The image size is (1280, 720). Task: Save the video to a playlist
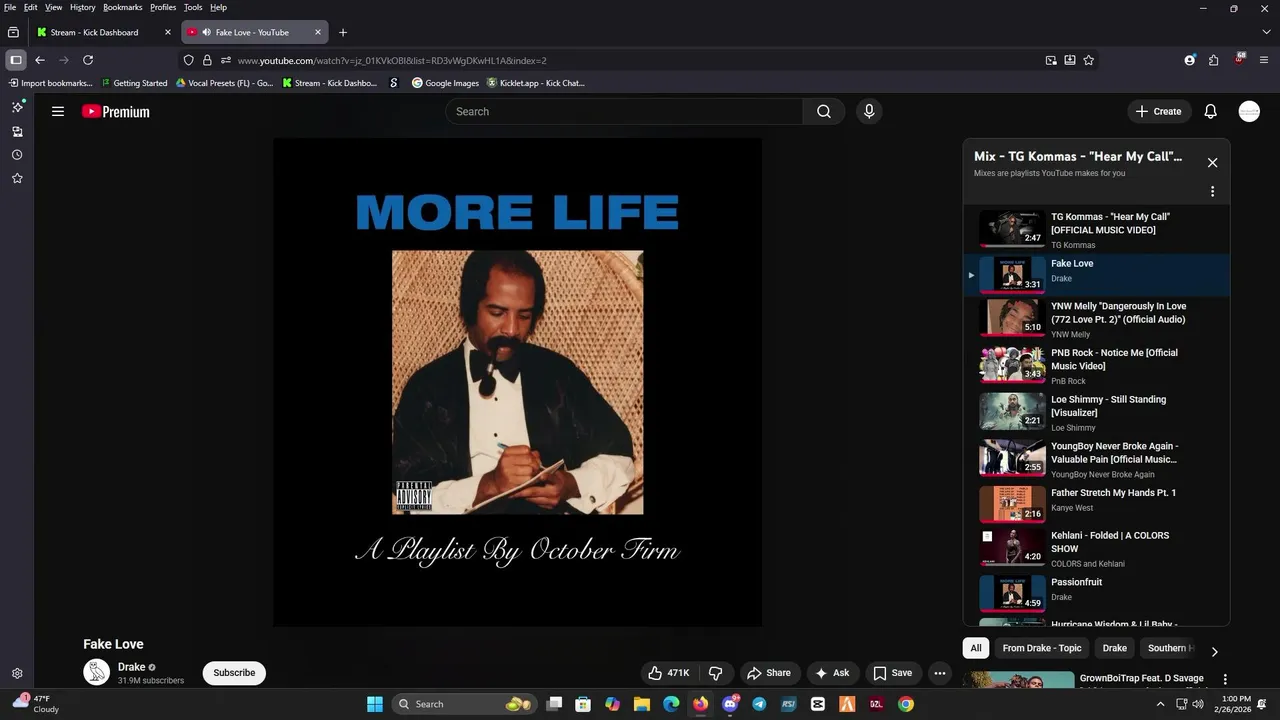point(892,673)
